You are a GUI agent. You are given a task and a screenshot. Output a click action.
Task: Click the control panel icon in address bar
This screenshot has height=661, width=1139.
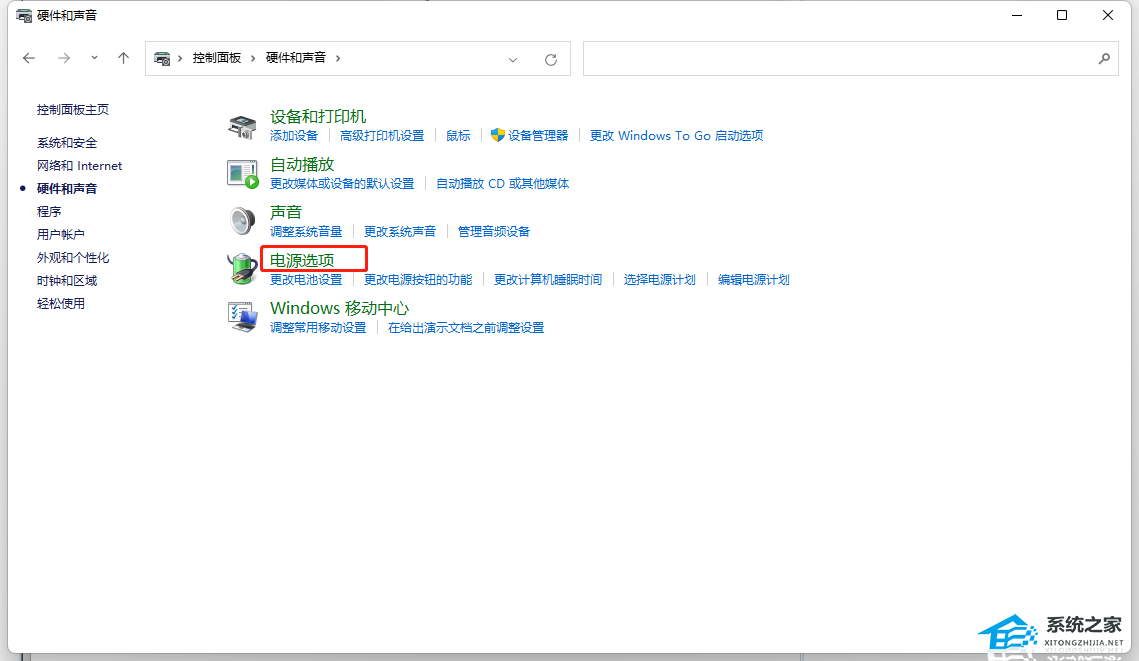(x=162, y=58)
